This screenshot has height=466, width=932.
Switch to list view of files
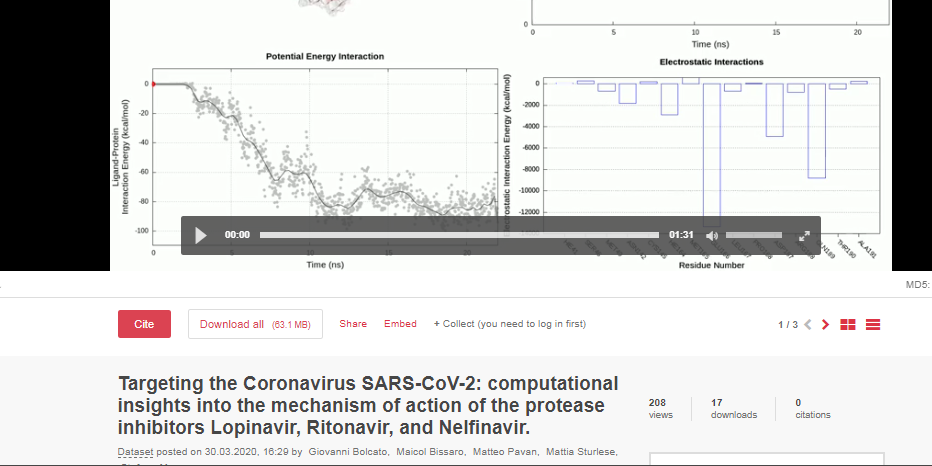pos(873,324)
